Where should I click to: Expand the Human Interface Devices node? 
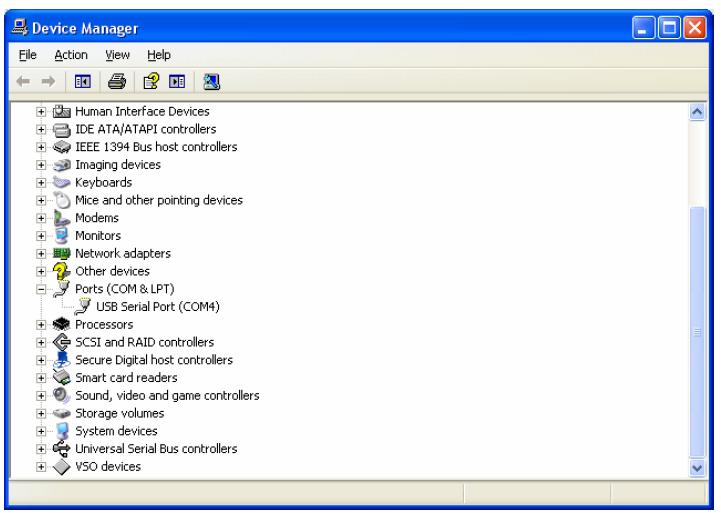(x=42, y=112)
